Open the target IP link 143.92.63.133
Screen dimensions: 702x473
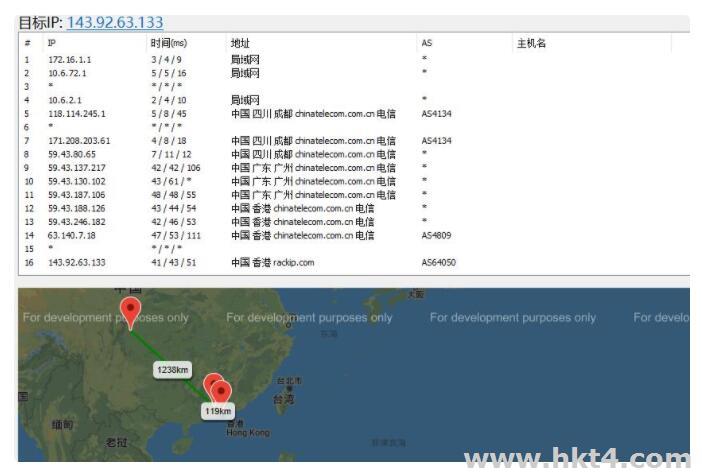coord(115,22)
